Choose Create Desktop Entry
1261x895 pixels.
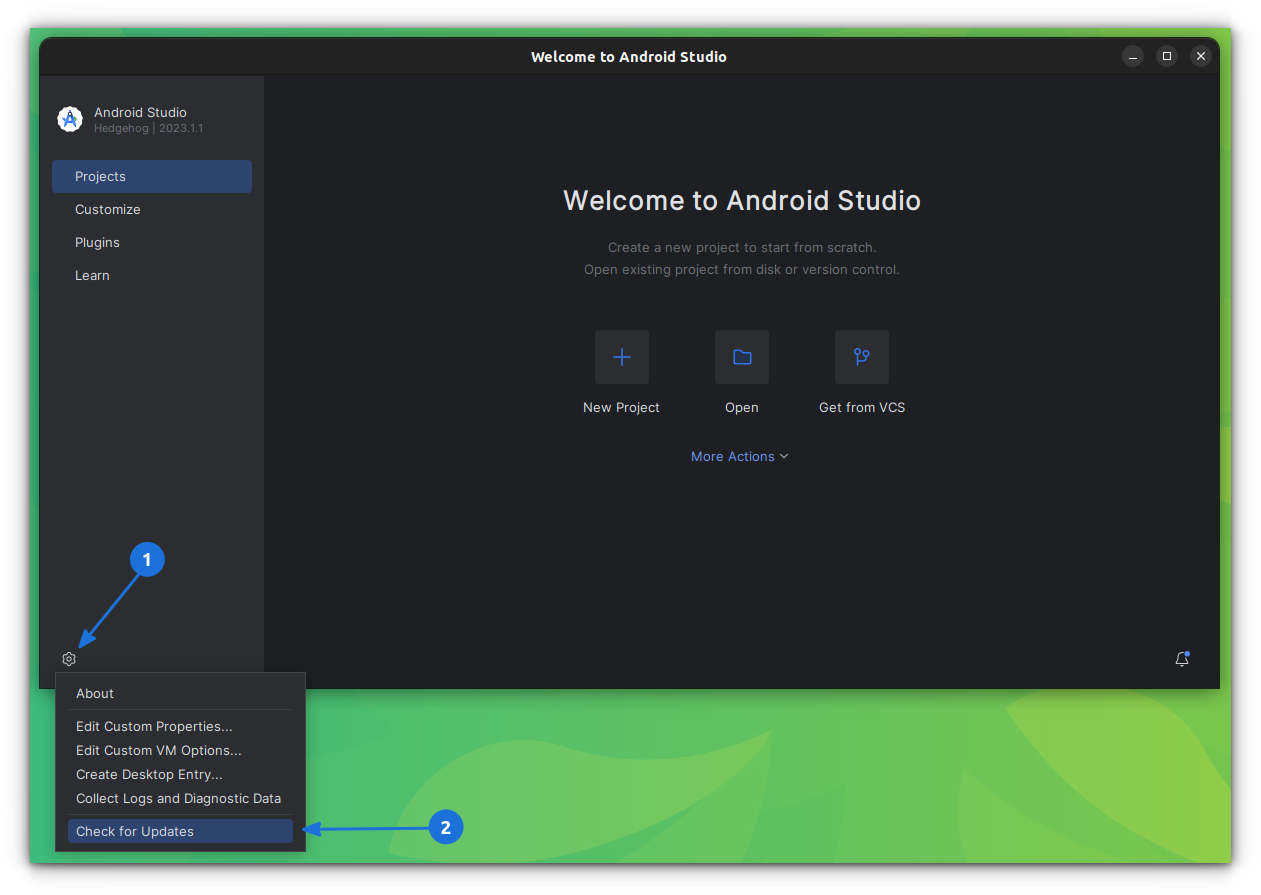click(x=148, y=774)
